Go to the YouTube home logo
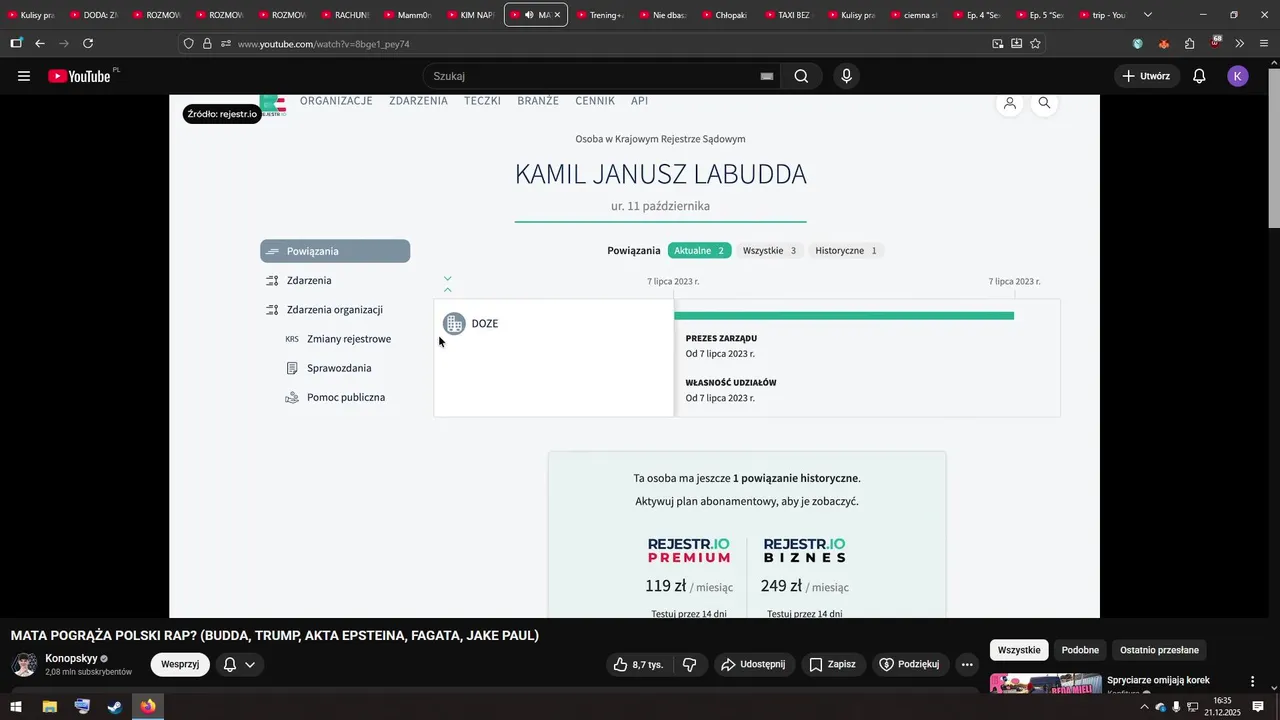The width and height of the screenshot is (1280, 720). pyautogui.click(x=79, y=76)
